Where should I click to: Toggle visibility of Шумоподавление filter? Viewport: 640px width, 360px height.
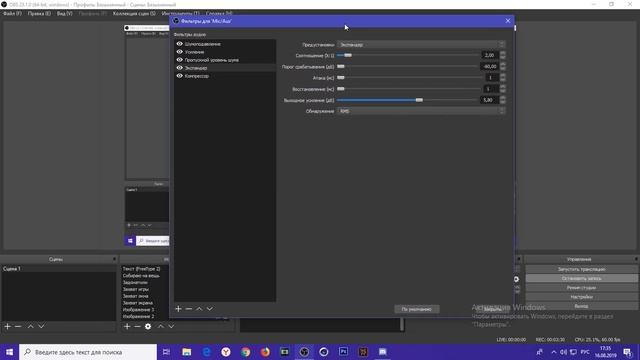coord(180,44)
